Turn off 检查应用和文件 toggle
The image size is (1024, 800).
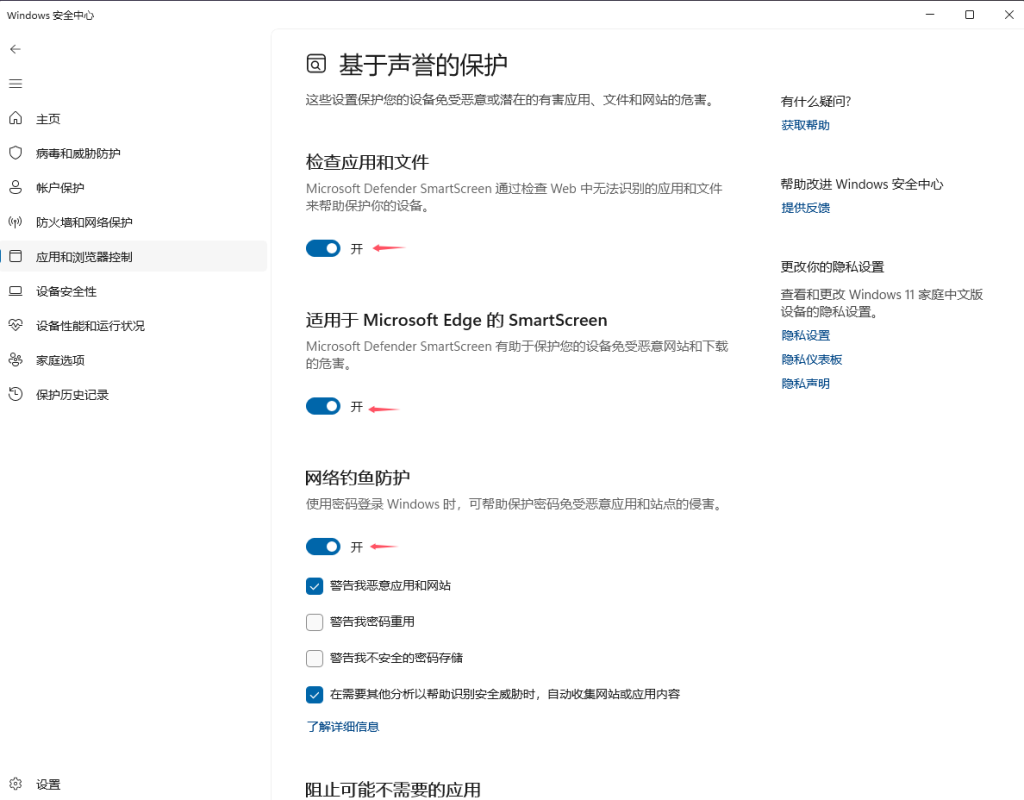click(323, 248)
